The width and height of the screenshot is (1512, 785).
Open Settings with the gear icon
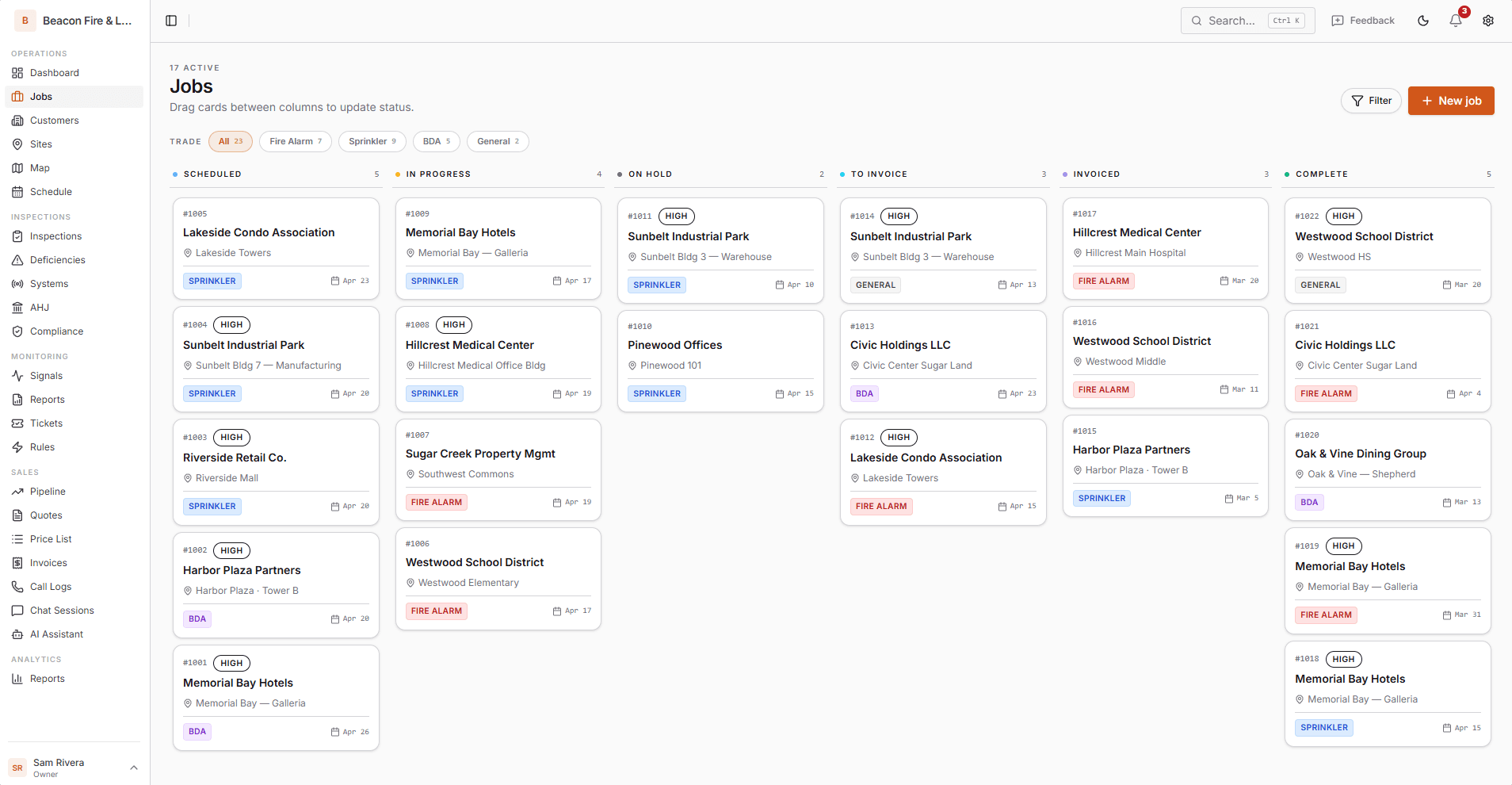click(x=1488, y=21)
